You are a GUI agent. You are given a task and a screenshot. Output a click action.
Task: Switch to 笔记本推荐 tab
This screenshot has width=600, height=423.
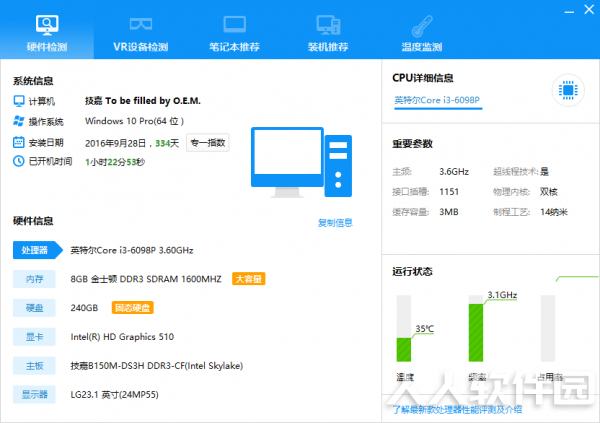click(x=235, y=30)
